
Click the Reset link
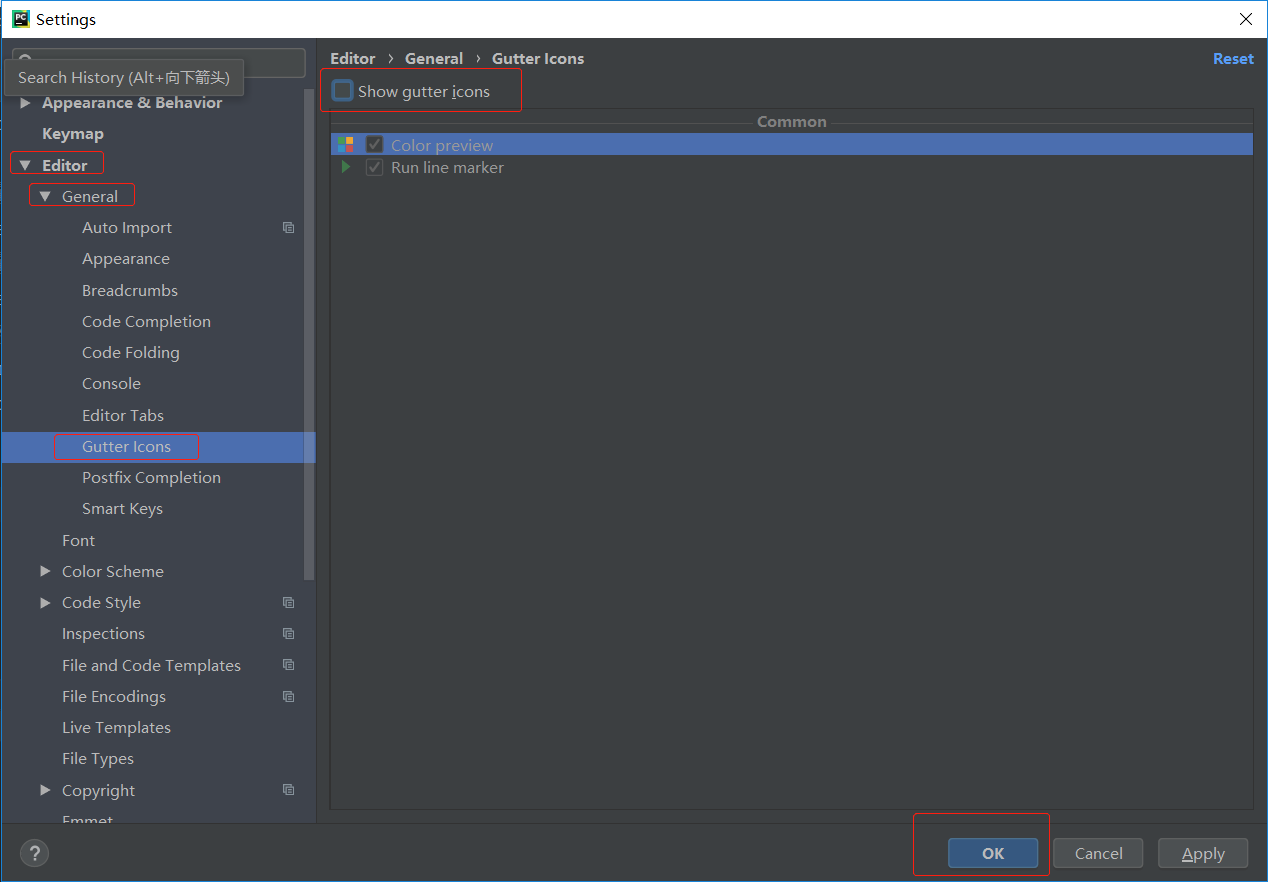coord(1233,58)
